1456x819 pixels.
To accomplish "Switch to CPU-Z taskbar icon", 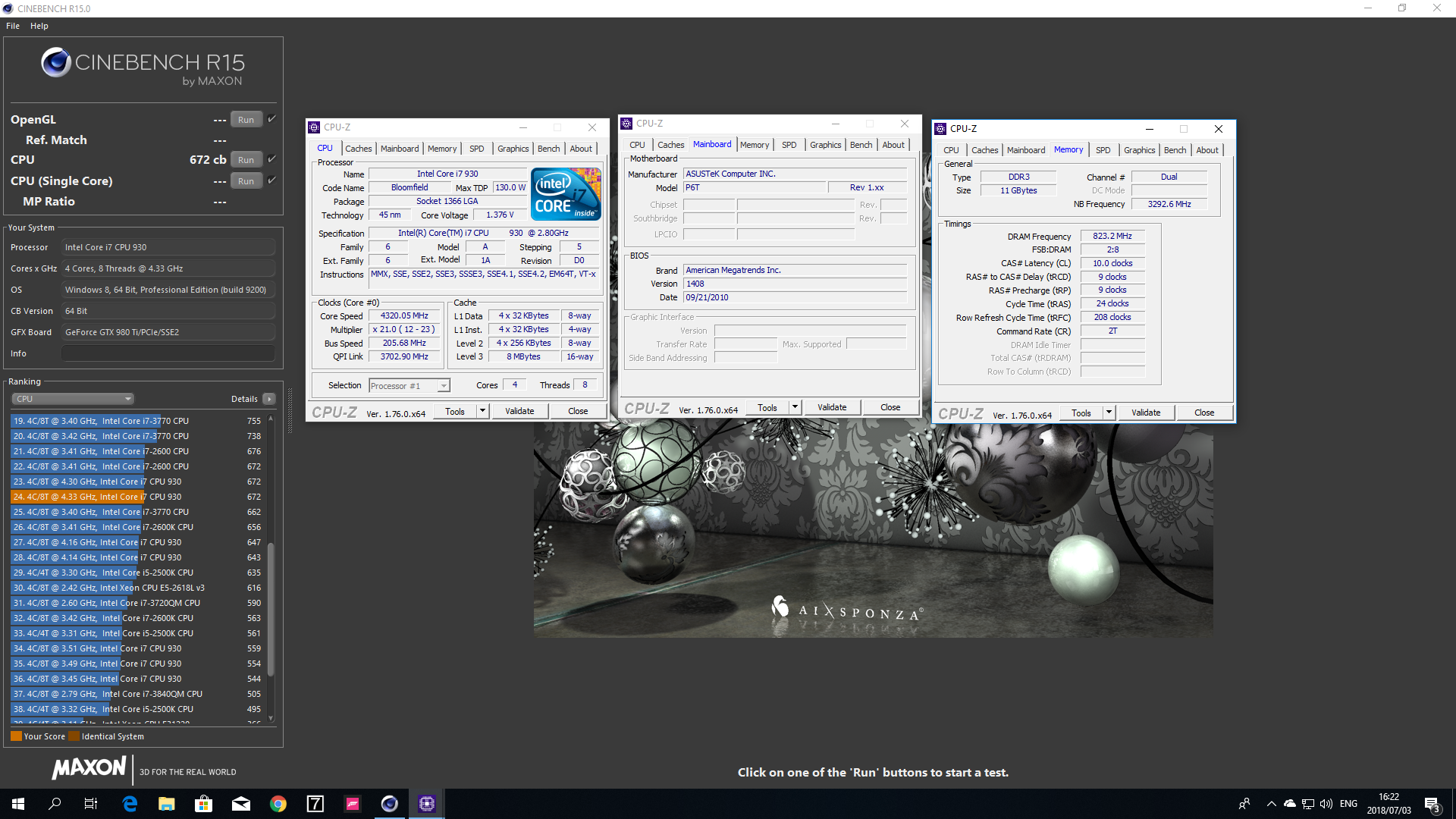I will click(427, 804).
